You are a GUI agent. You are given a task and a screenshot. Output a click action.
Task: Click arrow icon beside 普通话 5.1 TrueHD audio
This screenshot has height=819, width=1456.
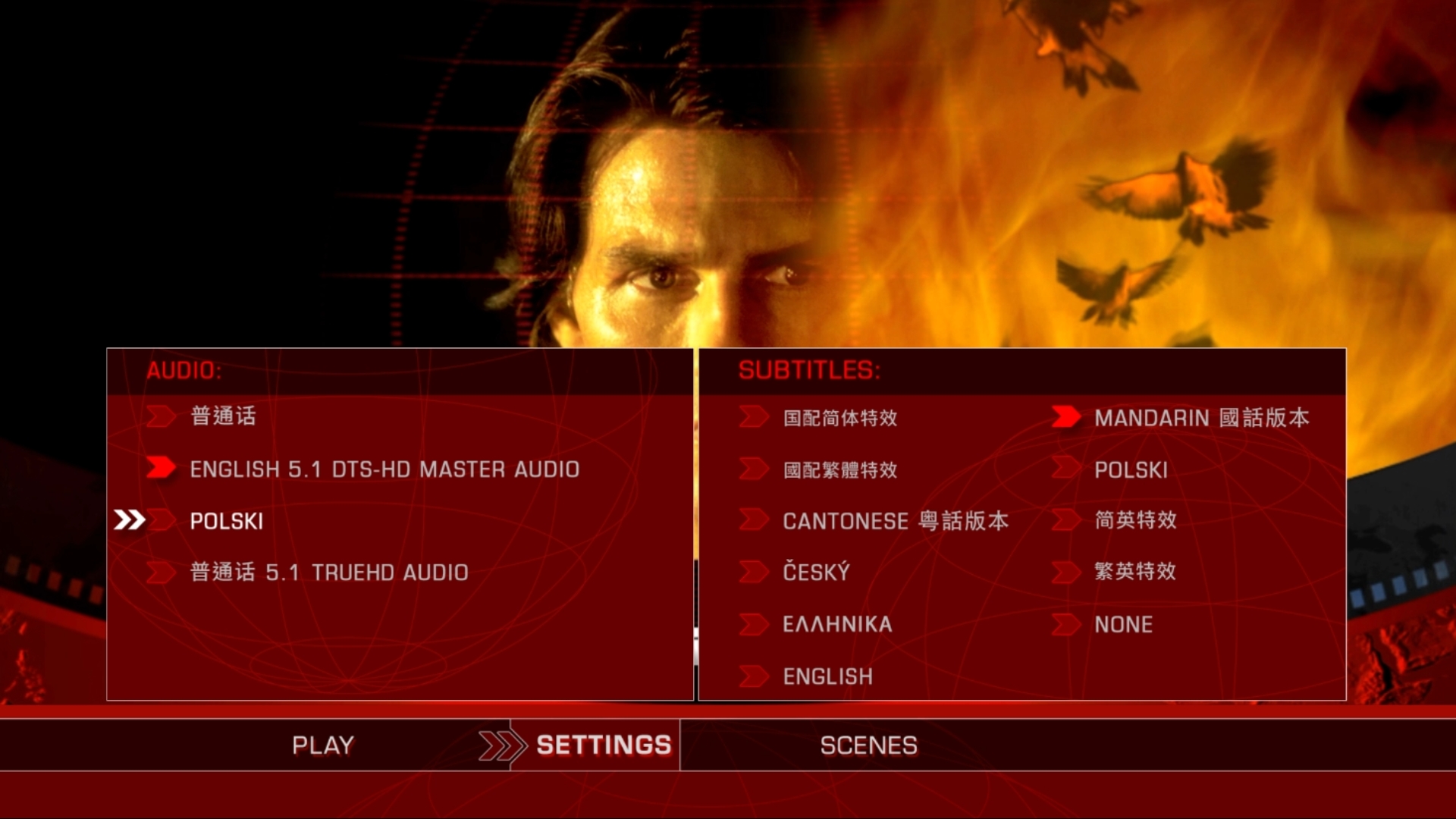pos(161,573)
